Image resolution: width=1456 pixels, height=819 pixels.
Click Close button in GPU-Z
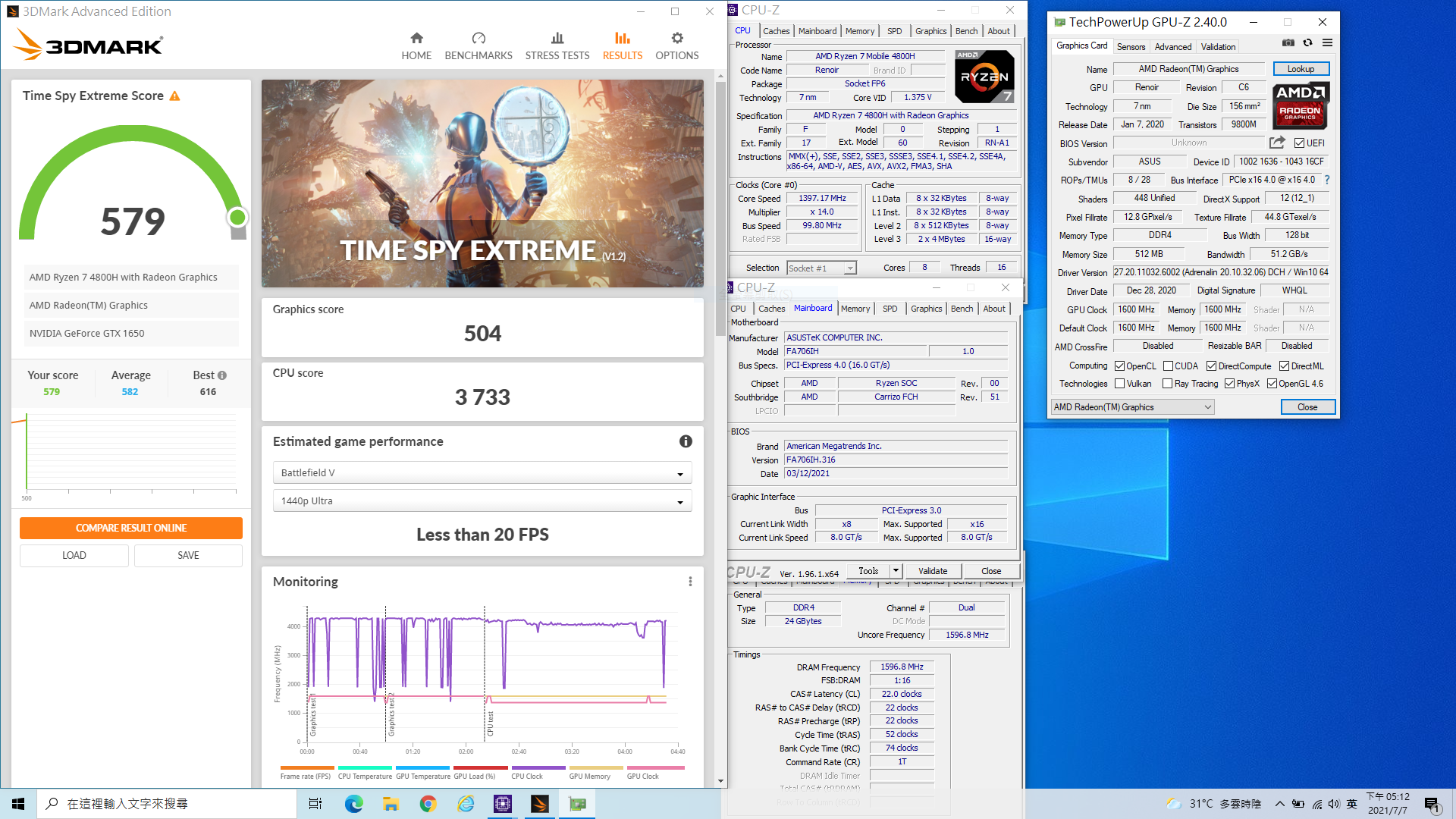point(1307,407)
